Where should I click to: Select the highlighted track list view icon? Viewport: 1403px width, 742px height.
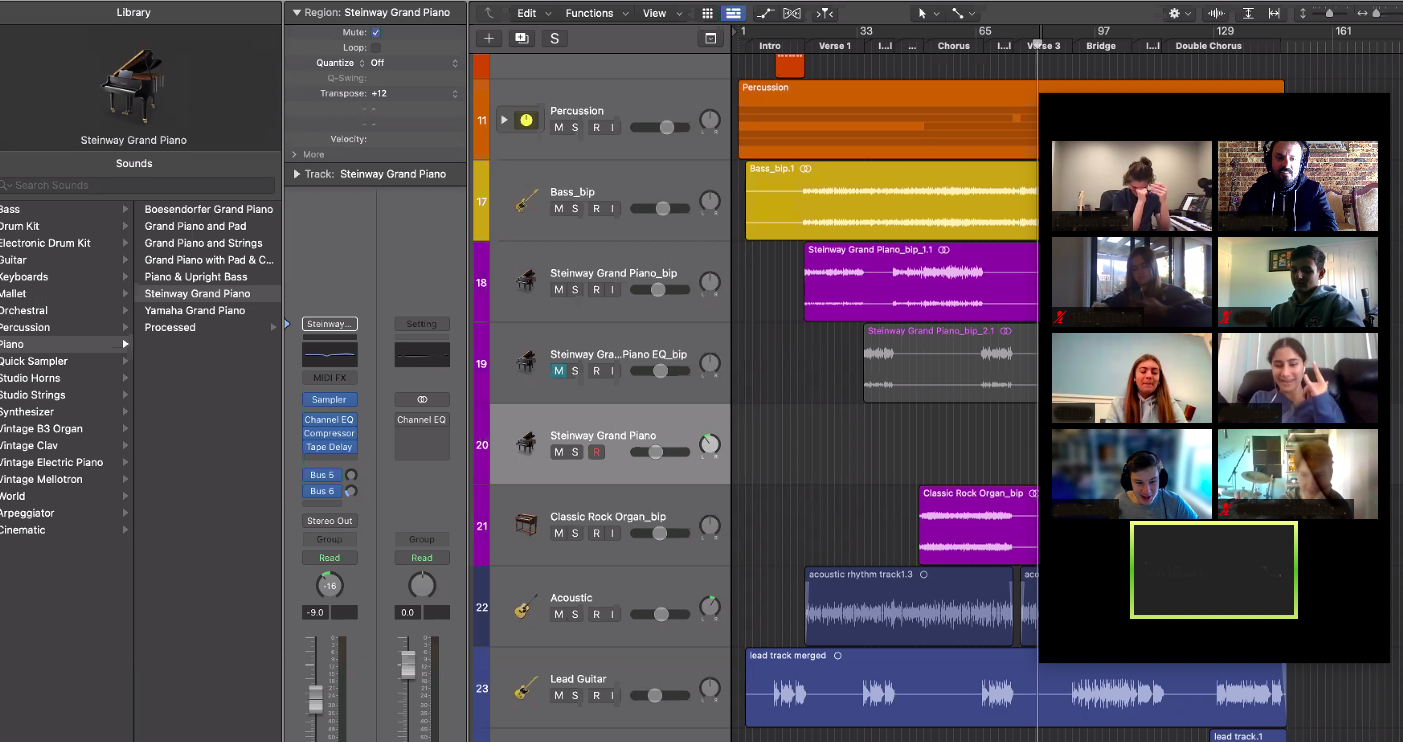(x=733, y=13)
